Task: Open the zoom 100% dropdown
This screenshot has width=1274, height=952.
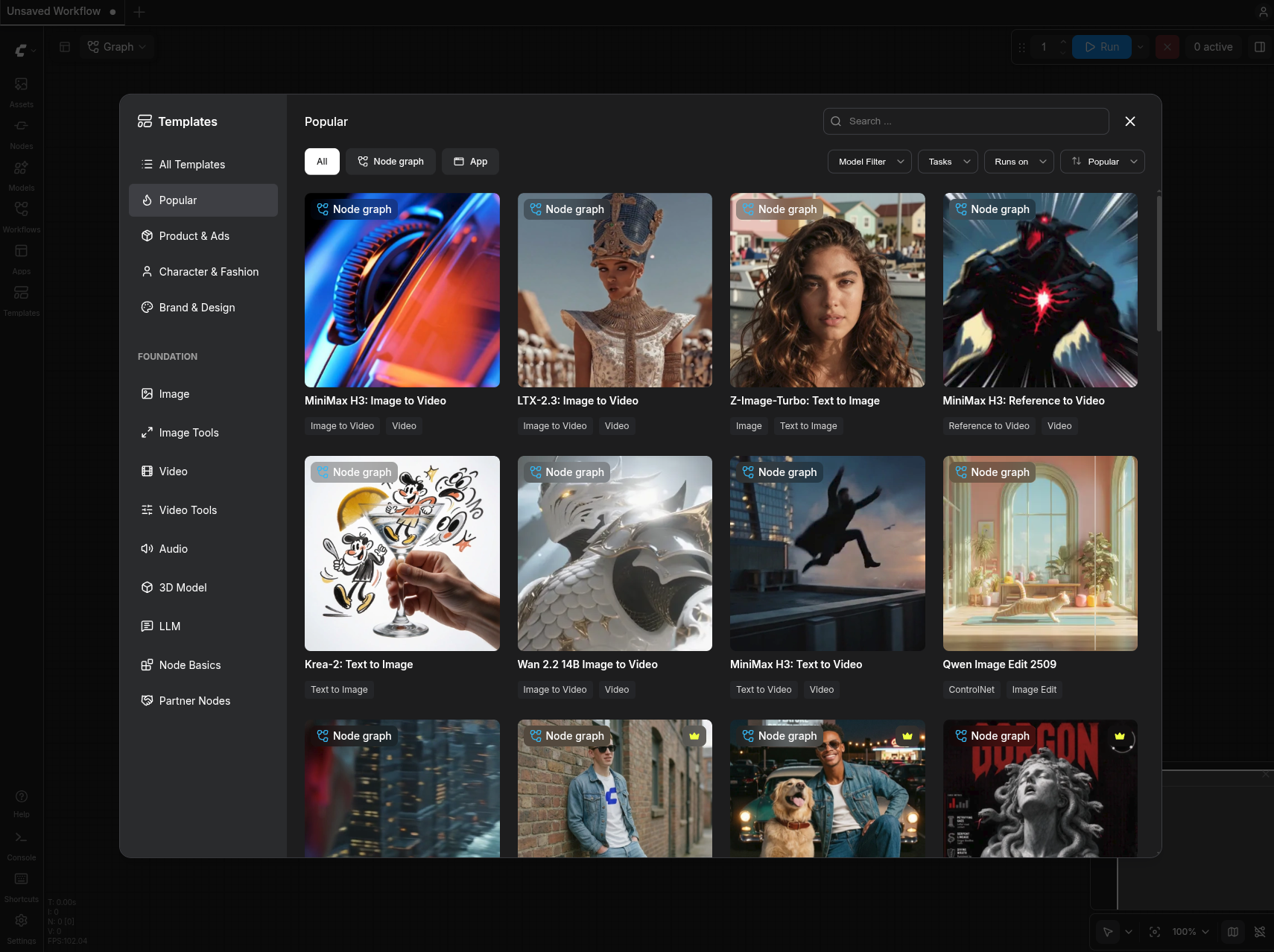Action: coord(1191,932)
